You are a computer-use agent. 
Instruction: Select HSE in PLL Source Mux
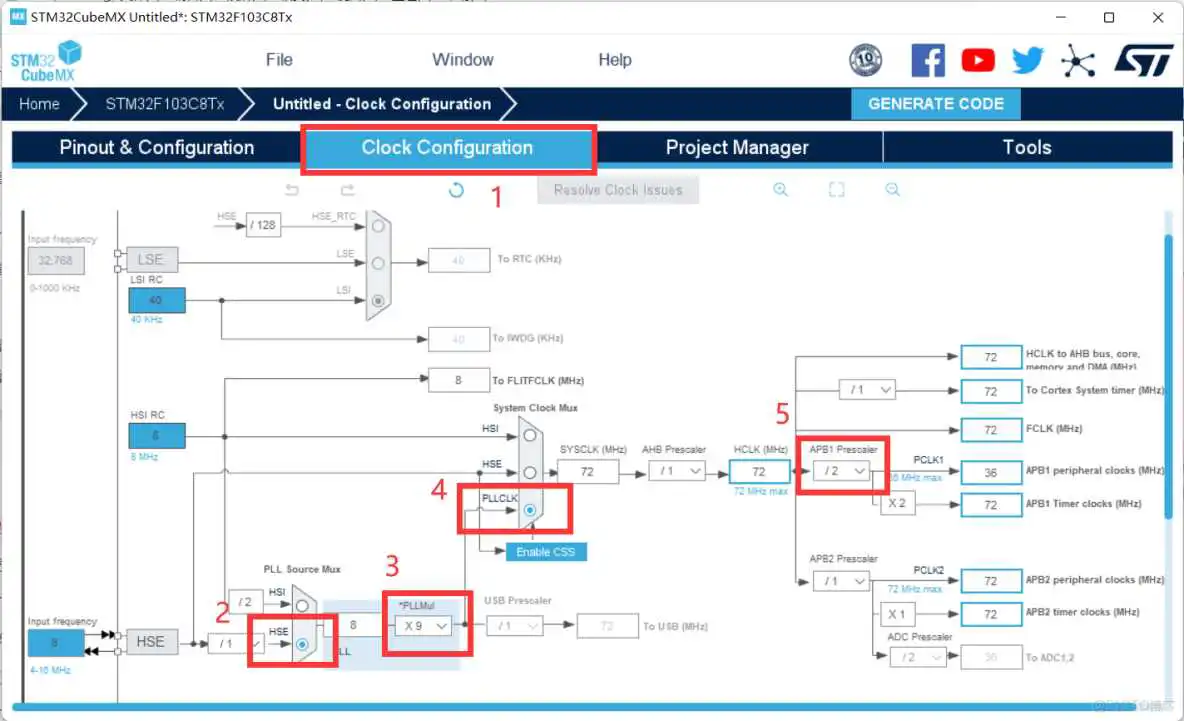coord(302,643)
